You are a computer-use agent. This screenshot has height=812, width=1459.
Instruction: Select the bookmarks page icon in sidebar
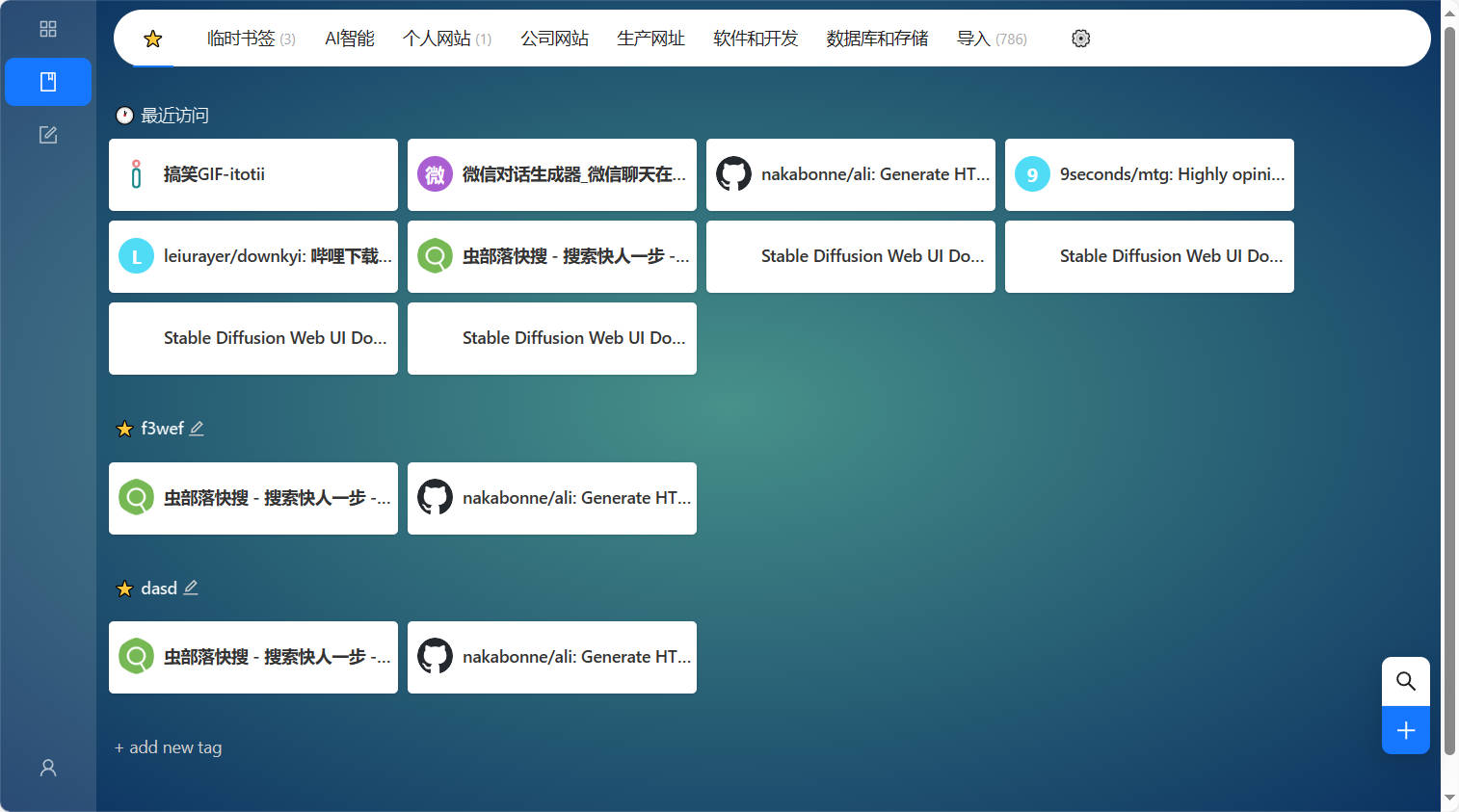pos(48,82)
